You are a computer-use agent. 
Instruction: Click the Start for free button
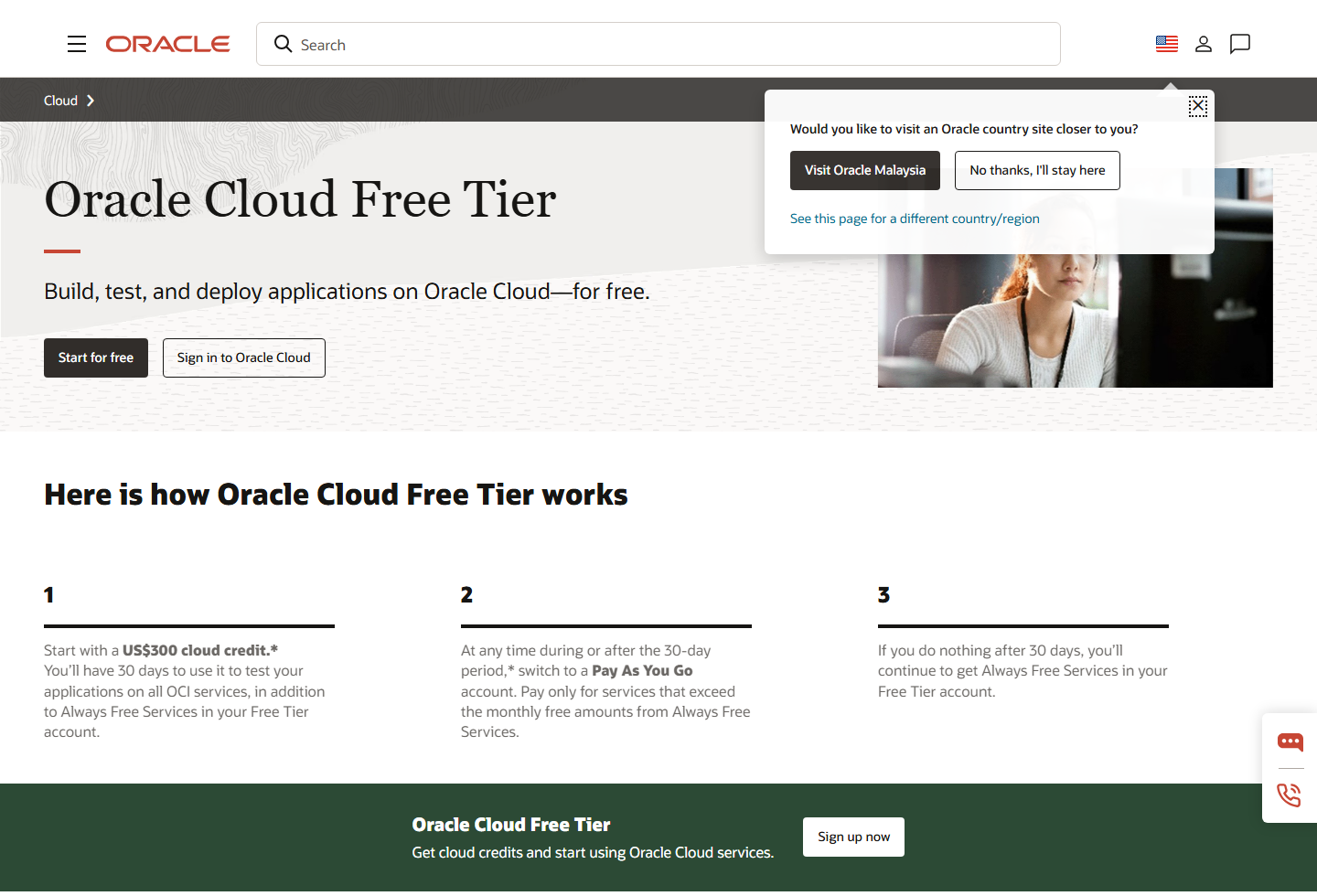96,357
